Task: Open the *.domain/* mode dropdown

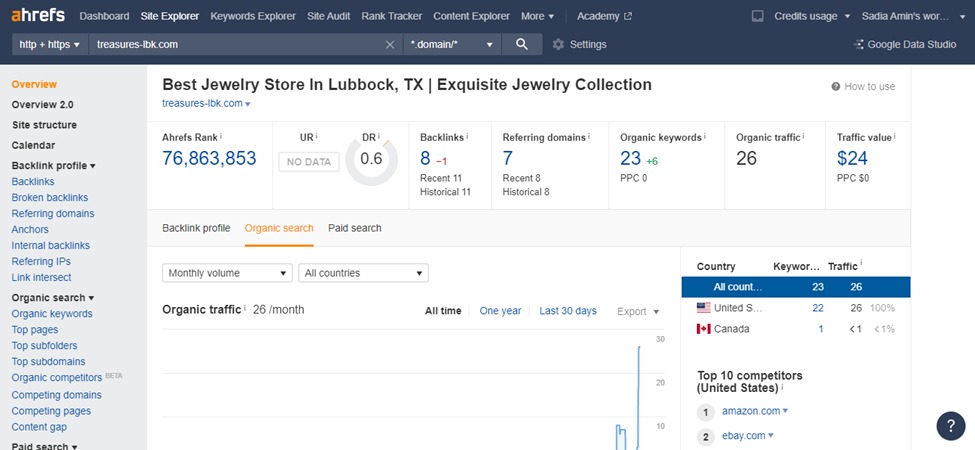Action: 452,44
